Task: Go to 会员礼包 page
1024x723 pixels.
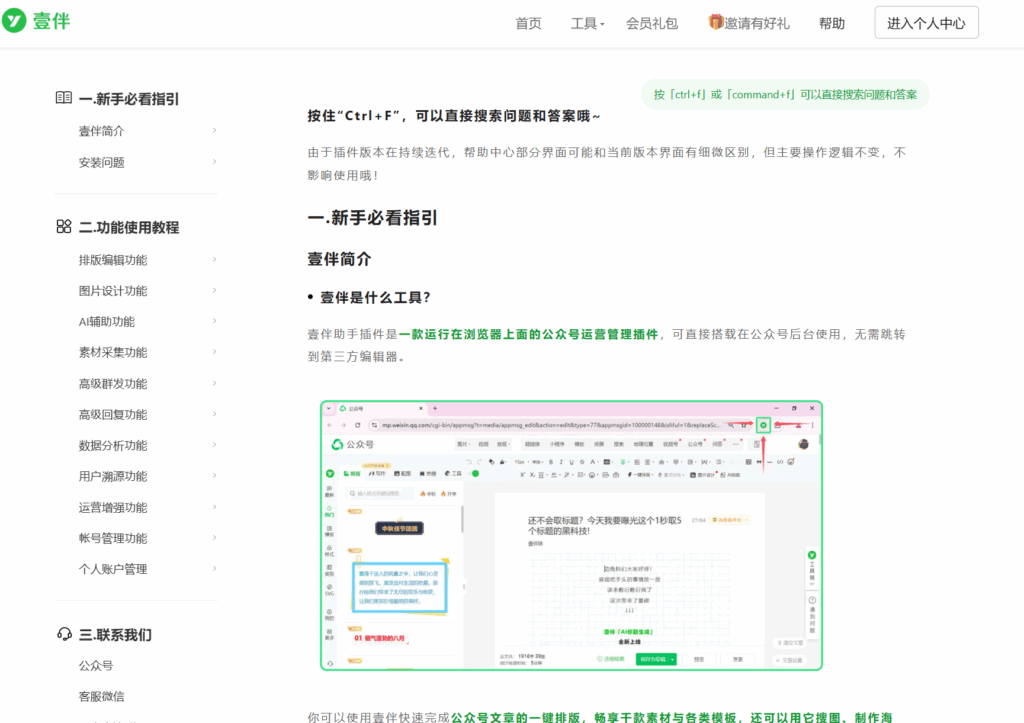Action: [652, 24]
